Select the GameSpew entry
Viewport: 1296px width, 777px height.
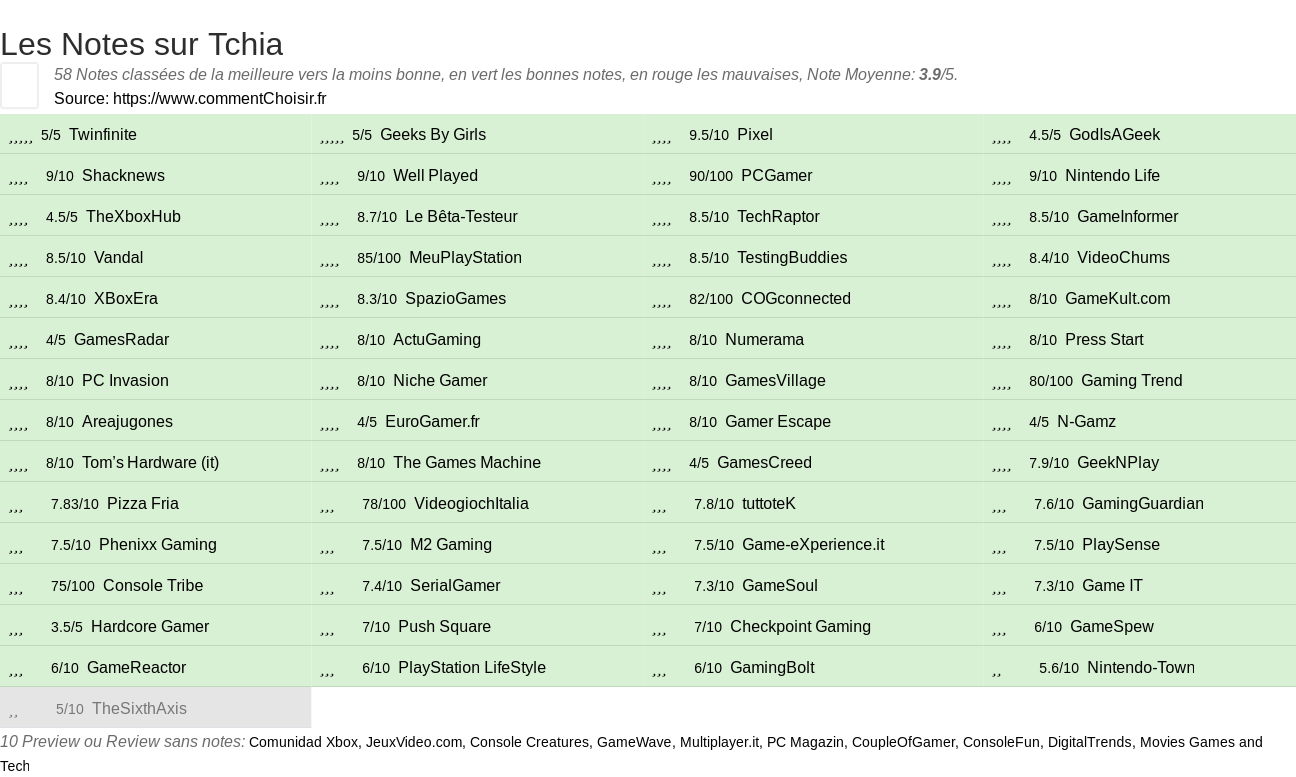pos(1112,626)
